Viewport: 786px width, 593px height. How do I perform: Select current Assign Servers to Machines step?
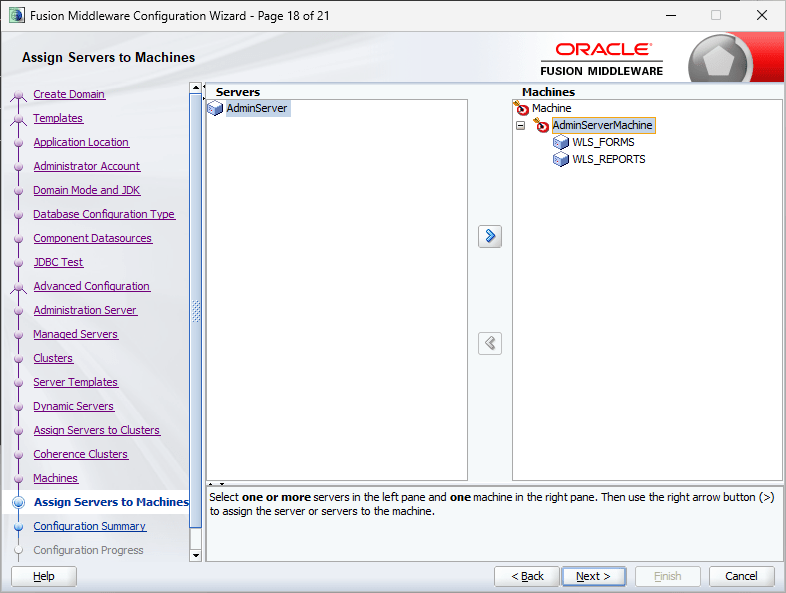click(x=111, y=502)
